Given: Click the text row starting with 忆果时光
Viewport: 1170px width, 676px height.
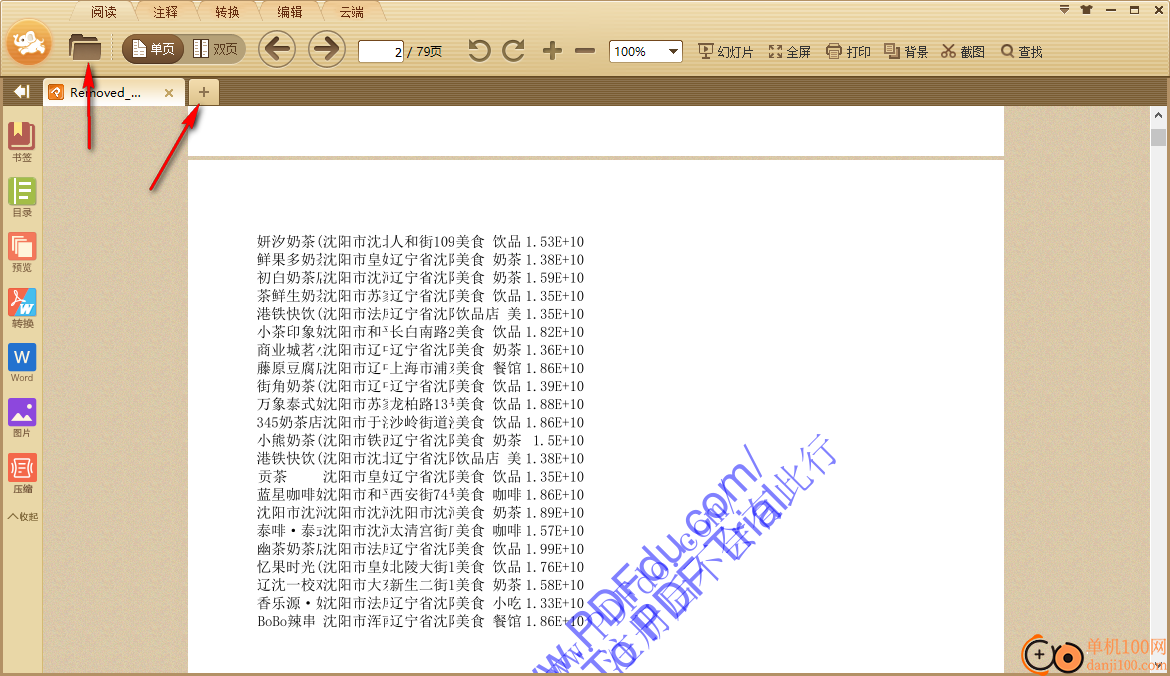Looking at the screenshot, I should pyautogui.click(x=420, y=567).
